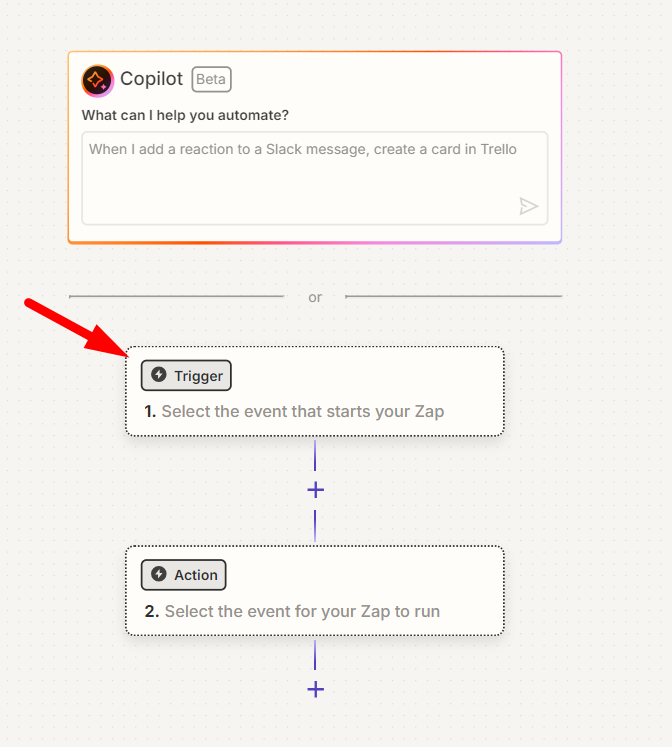
Task: Click the lightning bolt icon beside Trigger
Action: click(159, 375)
